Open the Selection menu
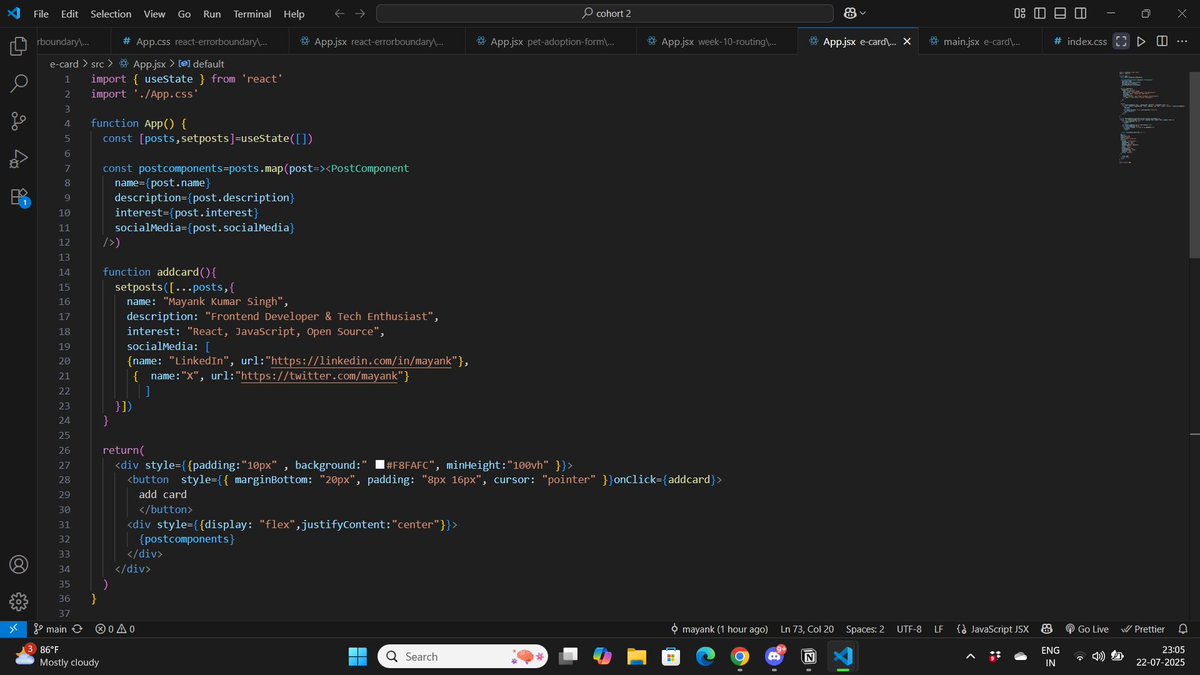The width and height of the screenshot is (1200, 675). tap(110, 14)
